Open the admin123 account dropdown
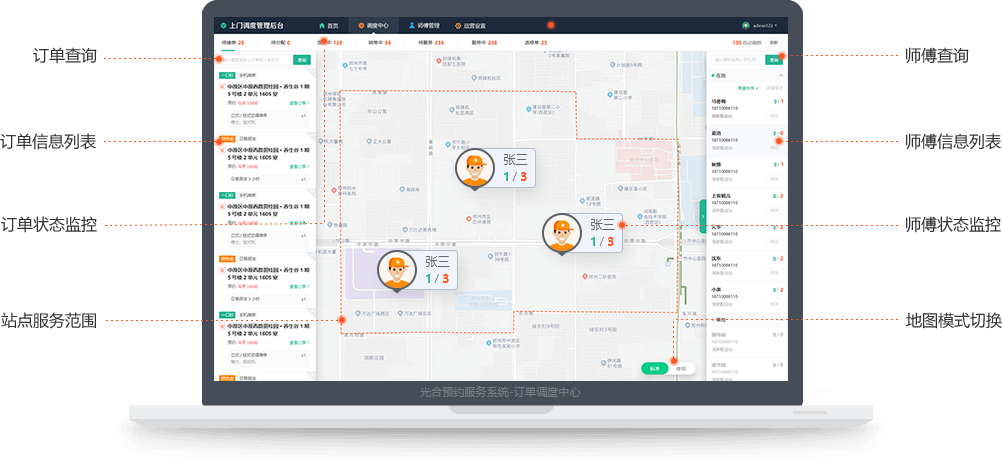The height and width of the screenshot is (462, 1002). coord(762,25)
